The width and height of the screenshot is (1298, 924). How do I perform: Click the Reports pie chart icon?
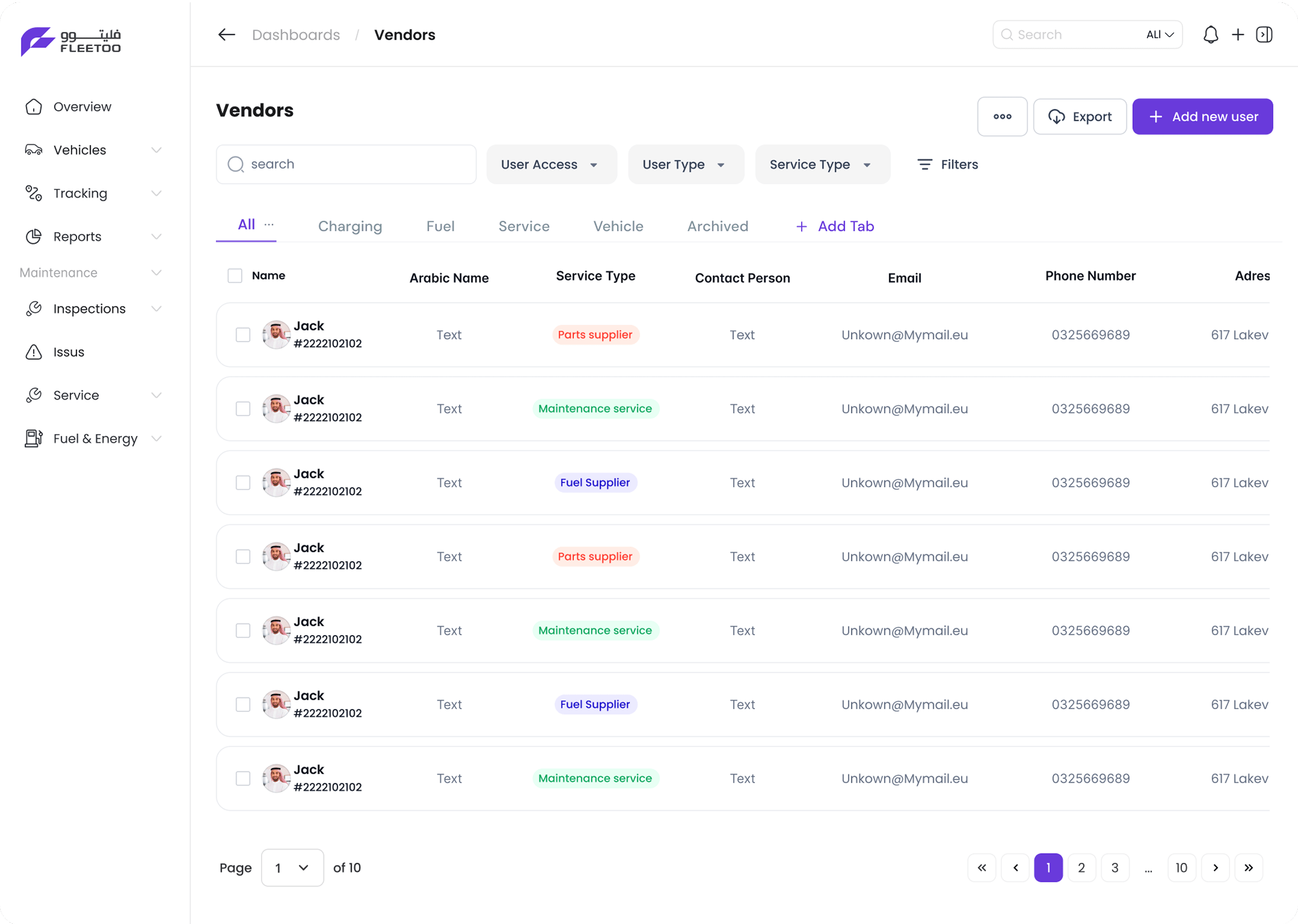pos(34,236)
